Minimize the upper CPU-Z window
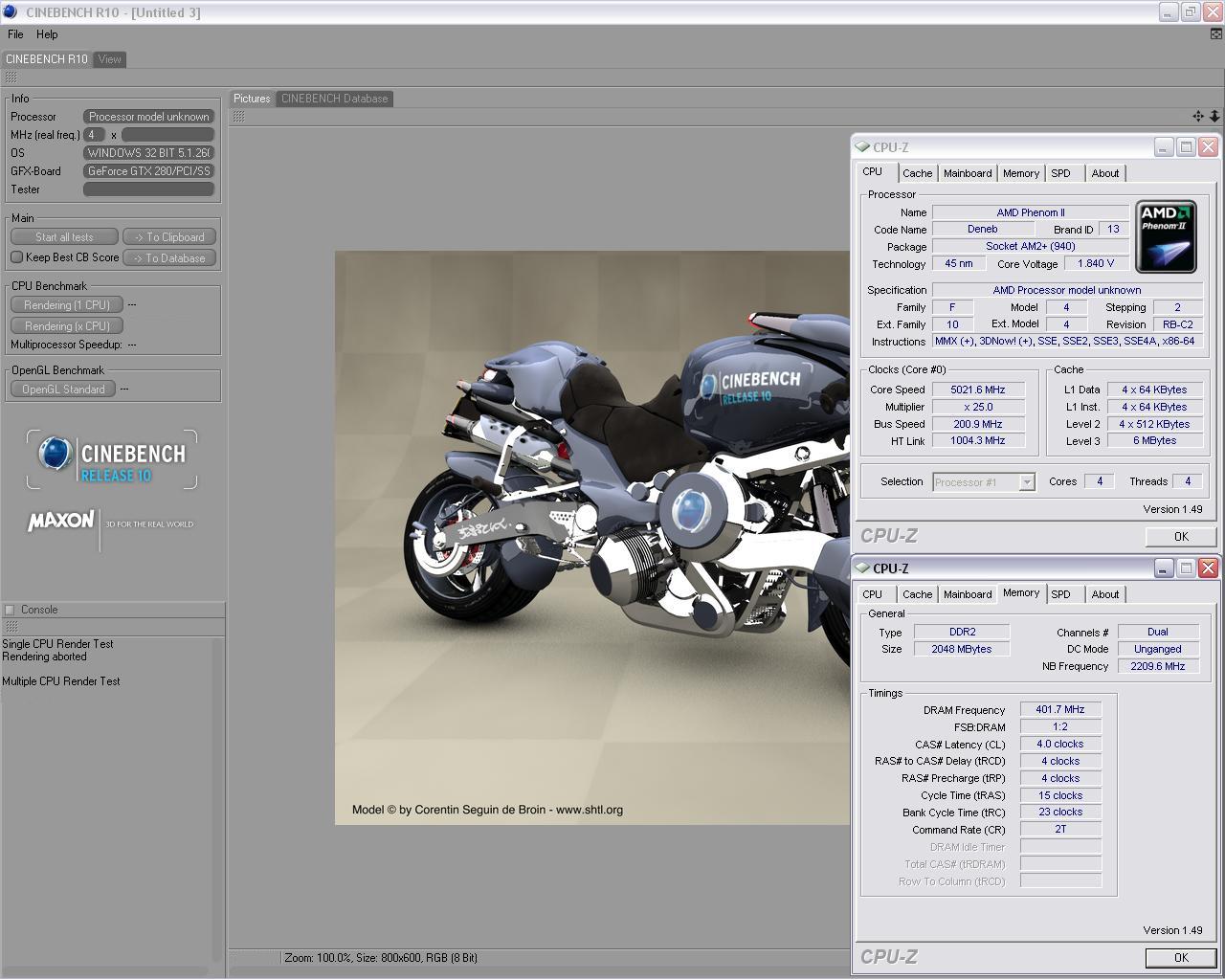The height and width of the screenshot is (980, 1225). (1163, 146)
